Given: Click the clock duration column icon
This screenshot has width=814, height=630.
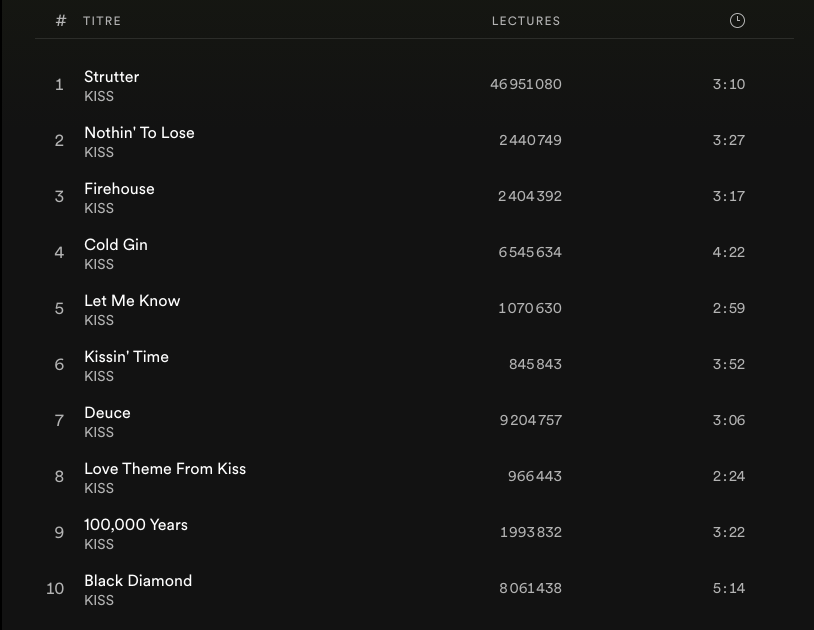Looking at the screenshot, I should 737,21.
